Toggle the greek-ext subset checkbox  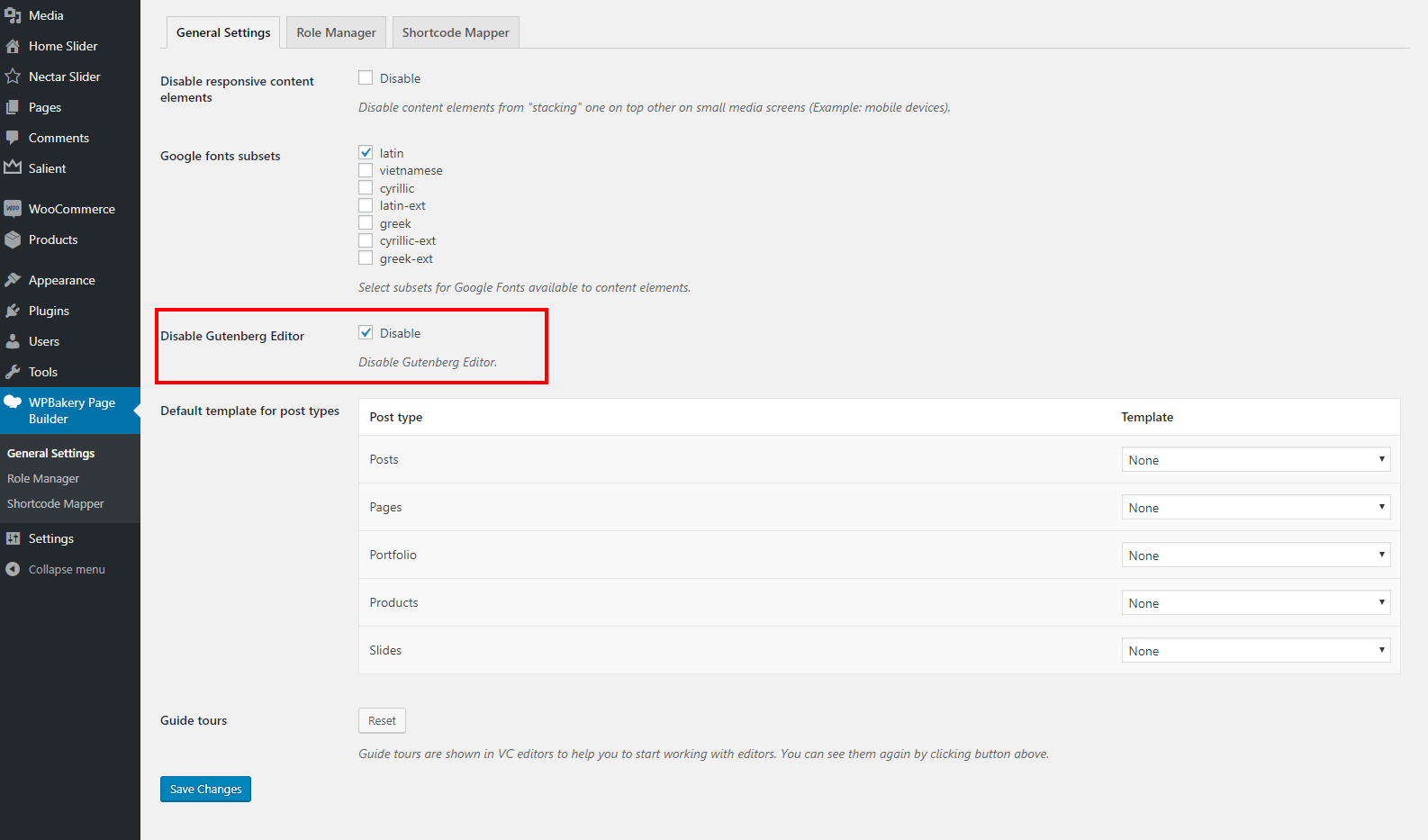pyautogui.click(x=366, y=258)
